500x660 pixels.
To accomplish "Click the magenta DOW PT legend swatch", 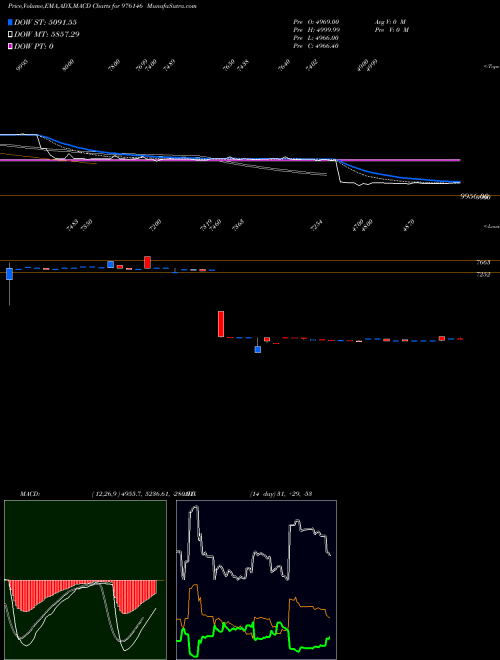I will [x=10, y=46].
